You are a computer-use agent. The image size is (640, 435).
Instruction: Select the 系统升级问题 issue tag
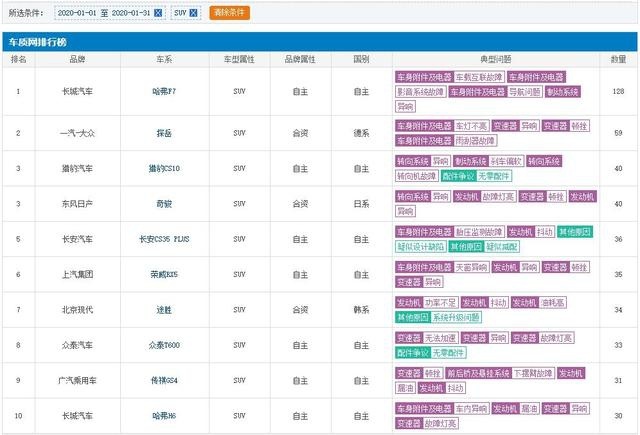pyautogui.click(x=456, y=317)
